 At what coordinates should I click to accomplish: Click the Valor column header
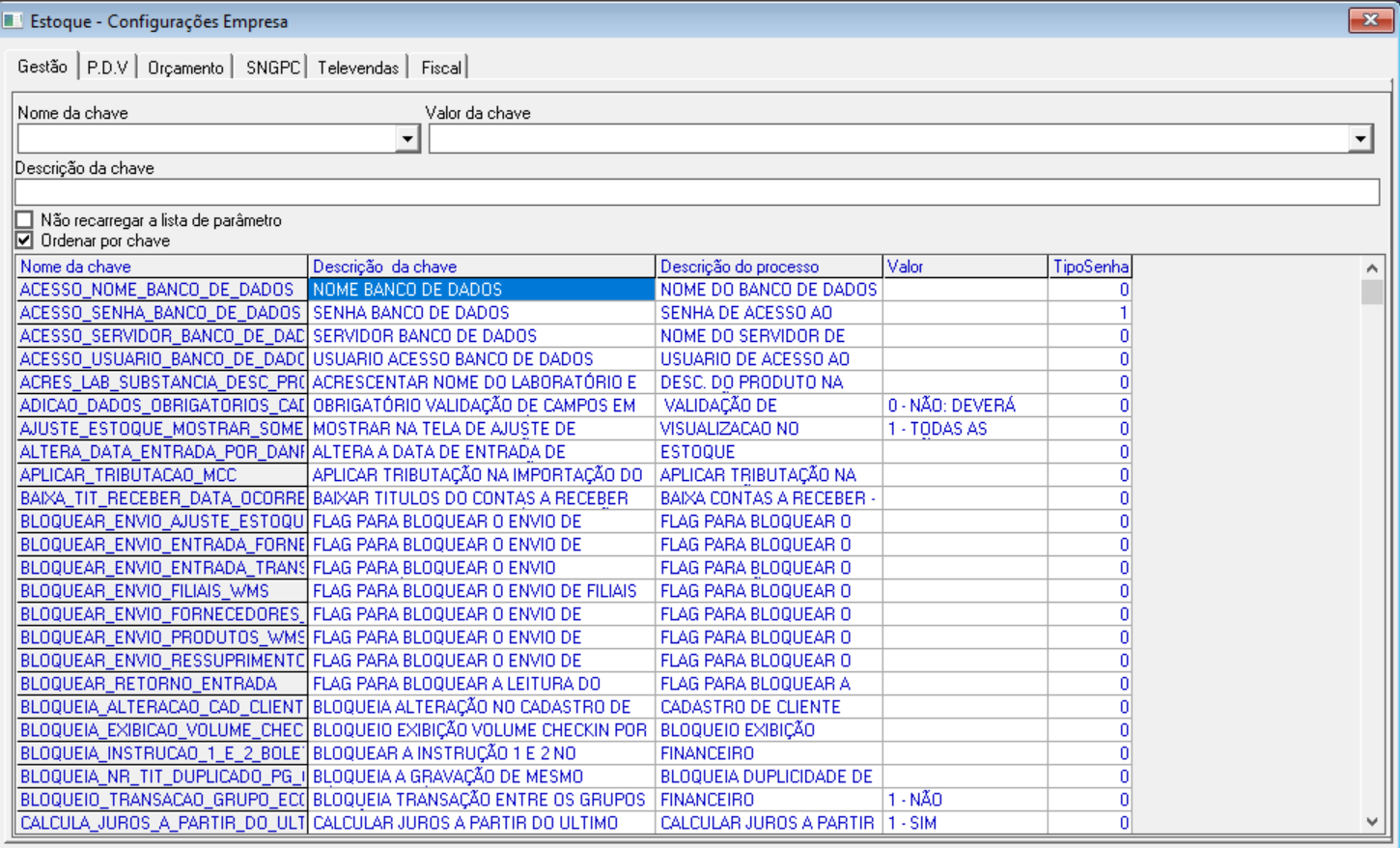click(x=965, y=267)
